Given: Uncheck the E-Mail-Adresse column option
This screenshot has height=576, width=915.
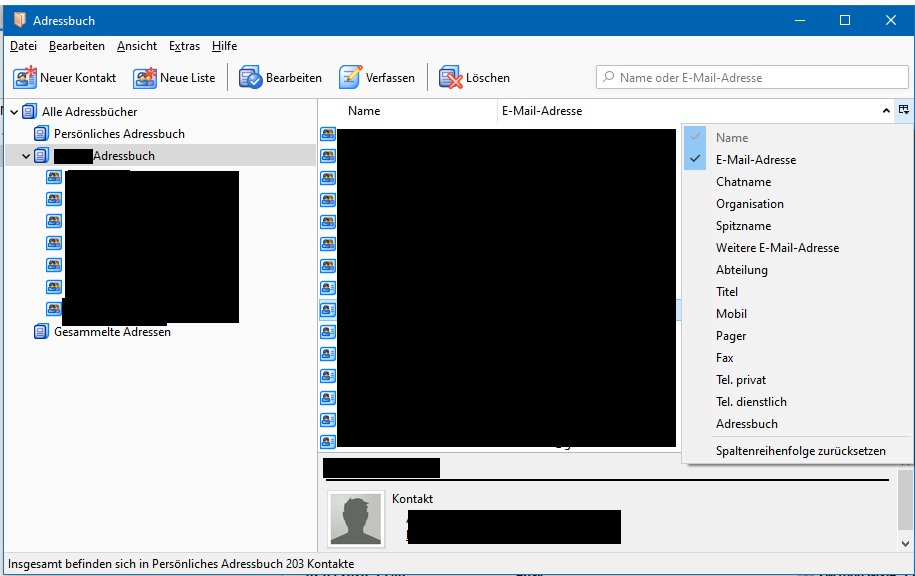Looking at the screenshot, I should (x=755, y=160).
